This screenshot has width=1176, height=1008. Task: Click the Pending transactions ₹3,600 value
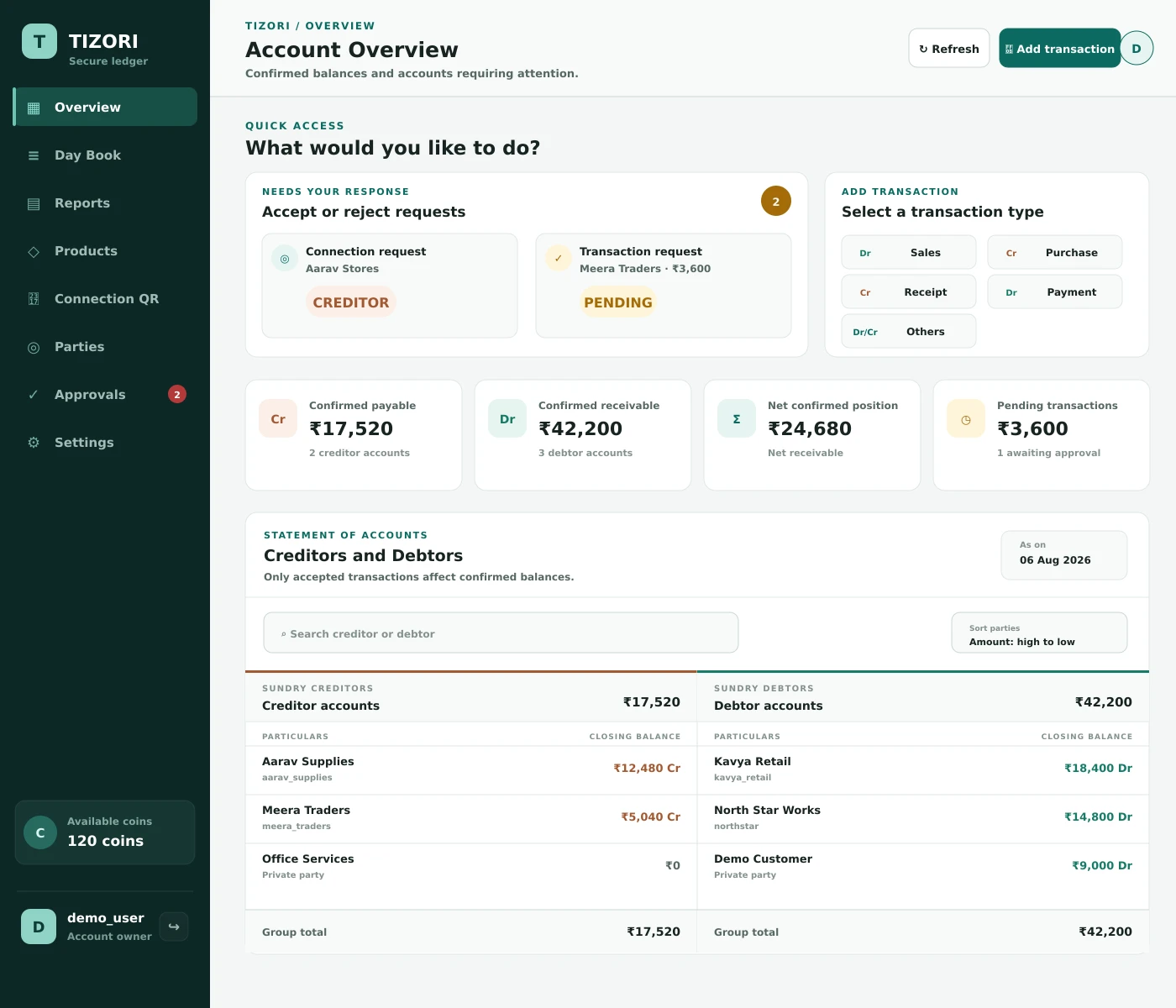tap(1032, 428)
